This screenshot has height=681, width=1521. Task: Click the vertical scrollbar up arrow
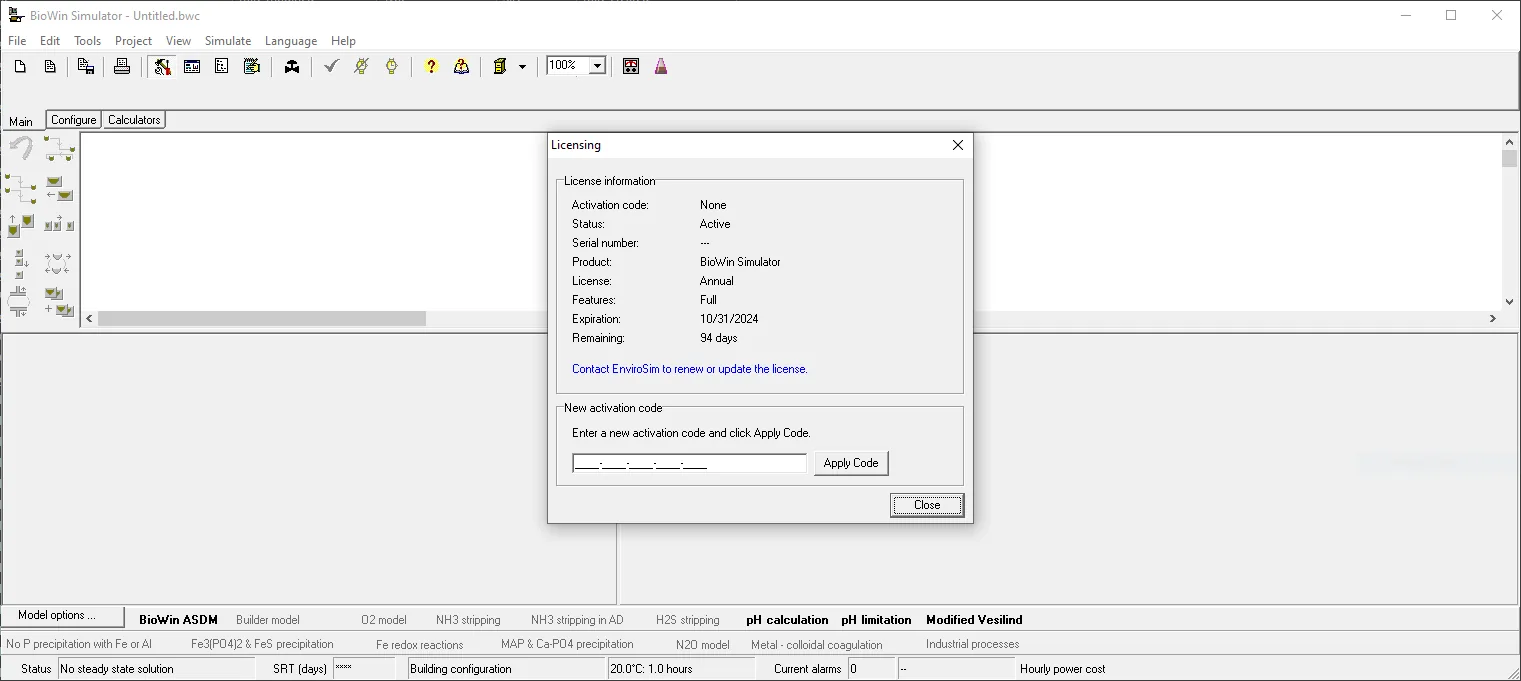click(1510, 142)
